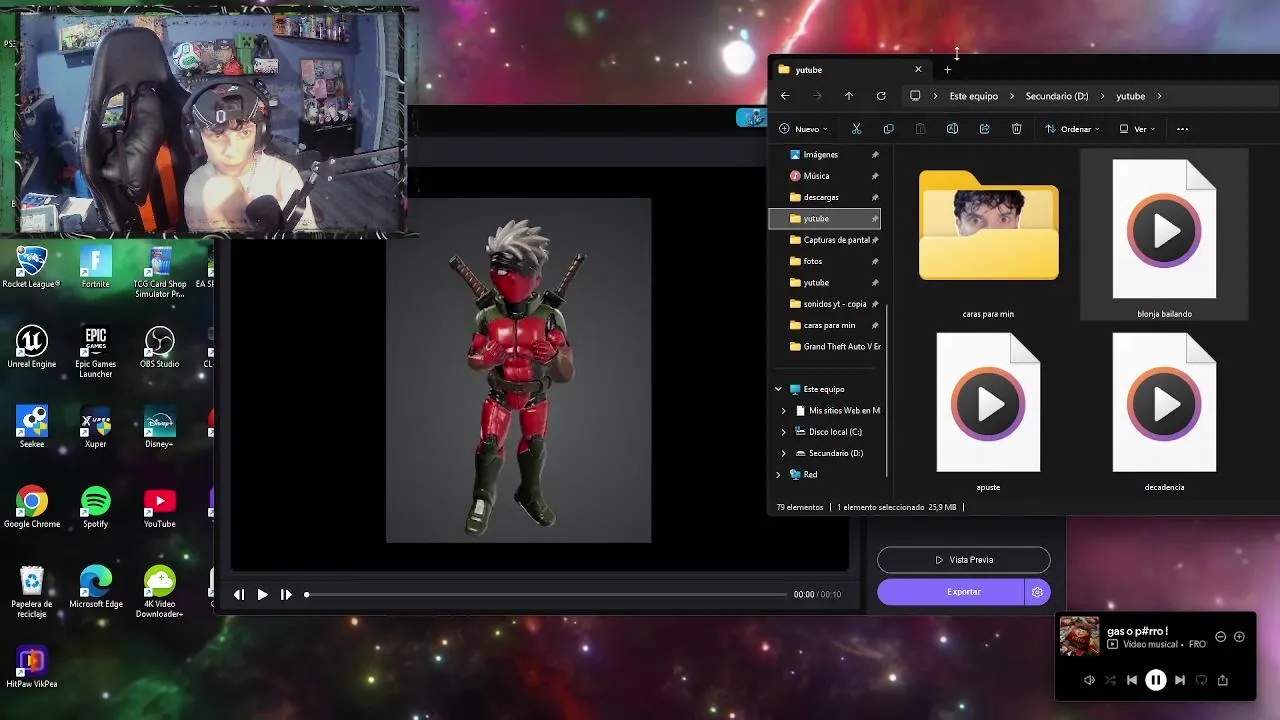Launch Spotify from the desktop

tap(96, 507)
